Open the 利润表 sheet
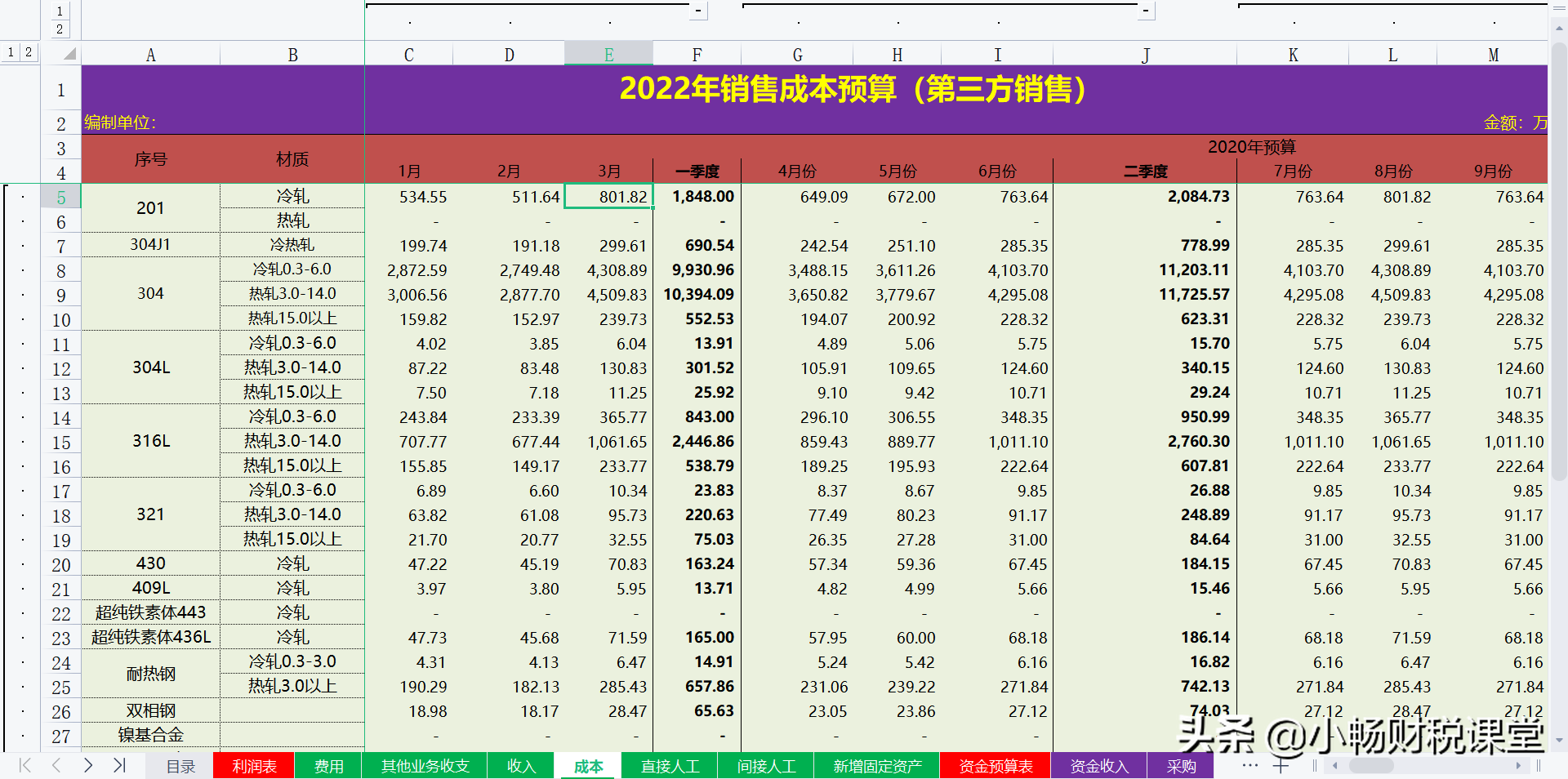Image resolution: width=1568 pixels, height=779 pixels. [x=253, y=766]
